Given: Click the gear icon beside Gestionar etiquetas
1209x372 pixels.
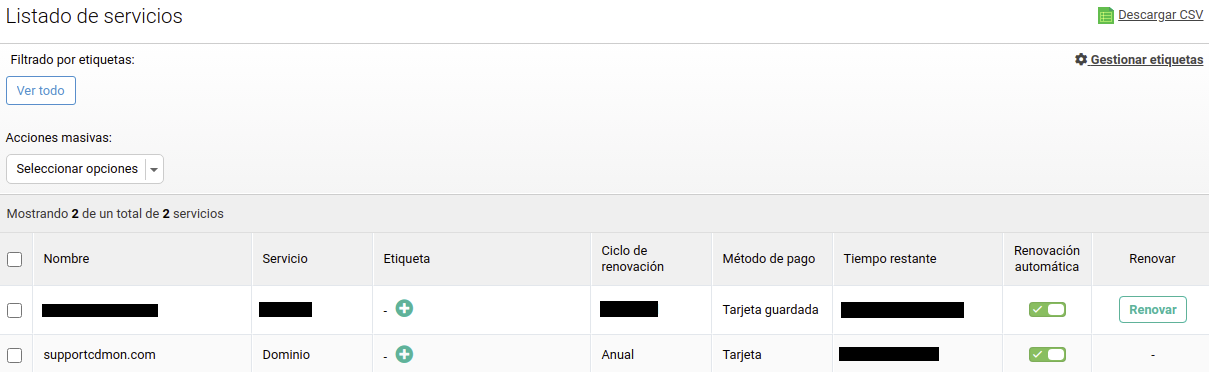Looking at the screenshot, I should coord(1081,60).
